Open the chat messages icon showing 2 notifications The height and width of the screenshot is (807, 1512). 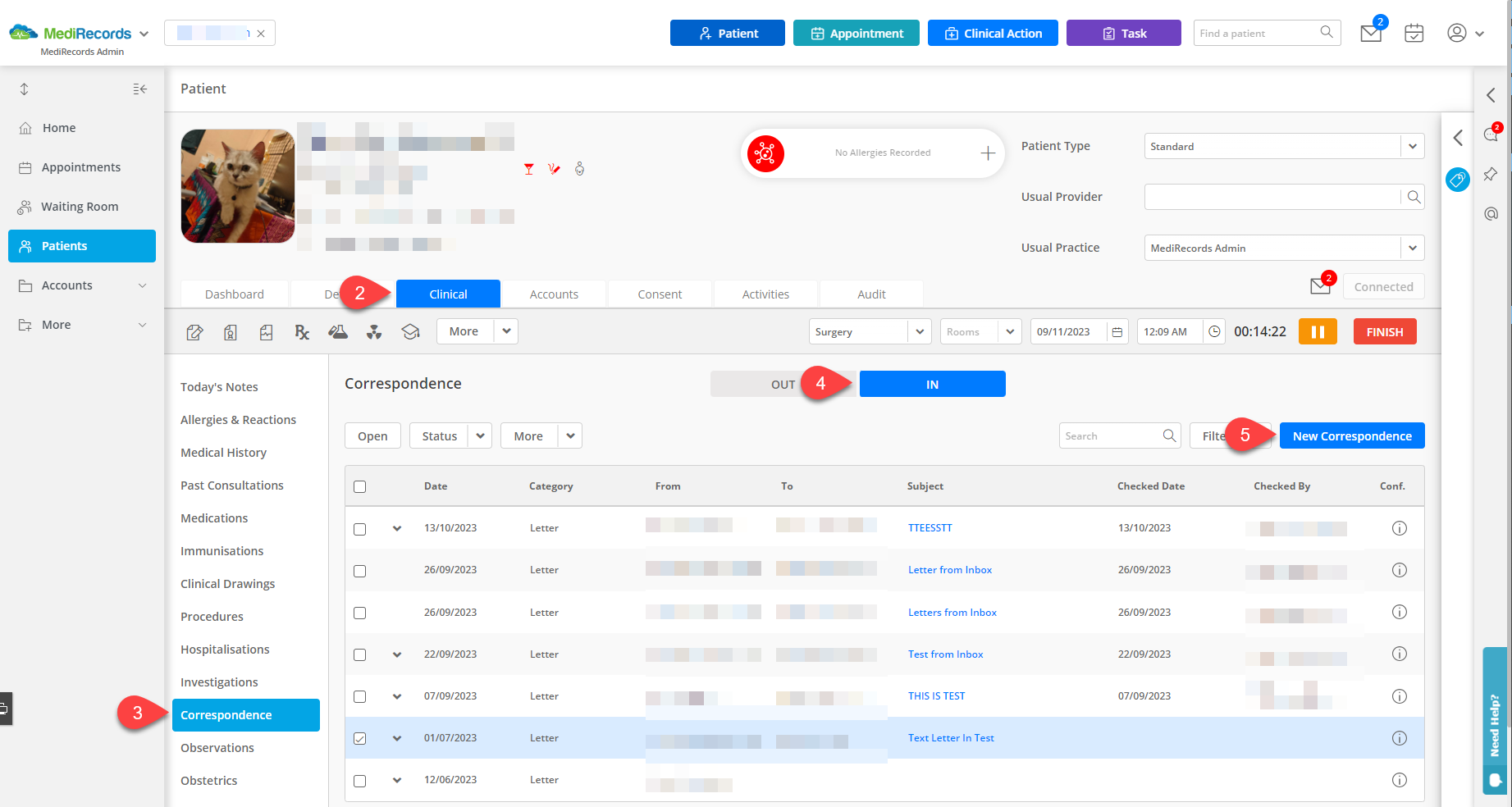pyautogui.click(x=1491, y=135)
